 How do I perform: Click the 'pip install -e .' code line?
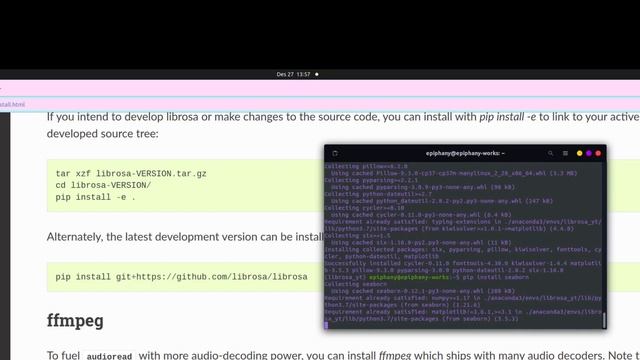click(x=96, y=197)
